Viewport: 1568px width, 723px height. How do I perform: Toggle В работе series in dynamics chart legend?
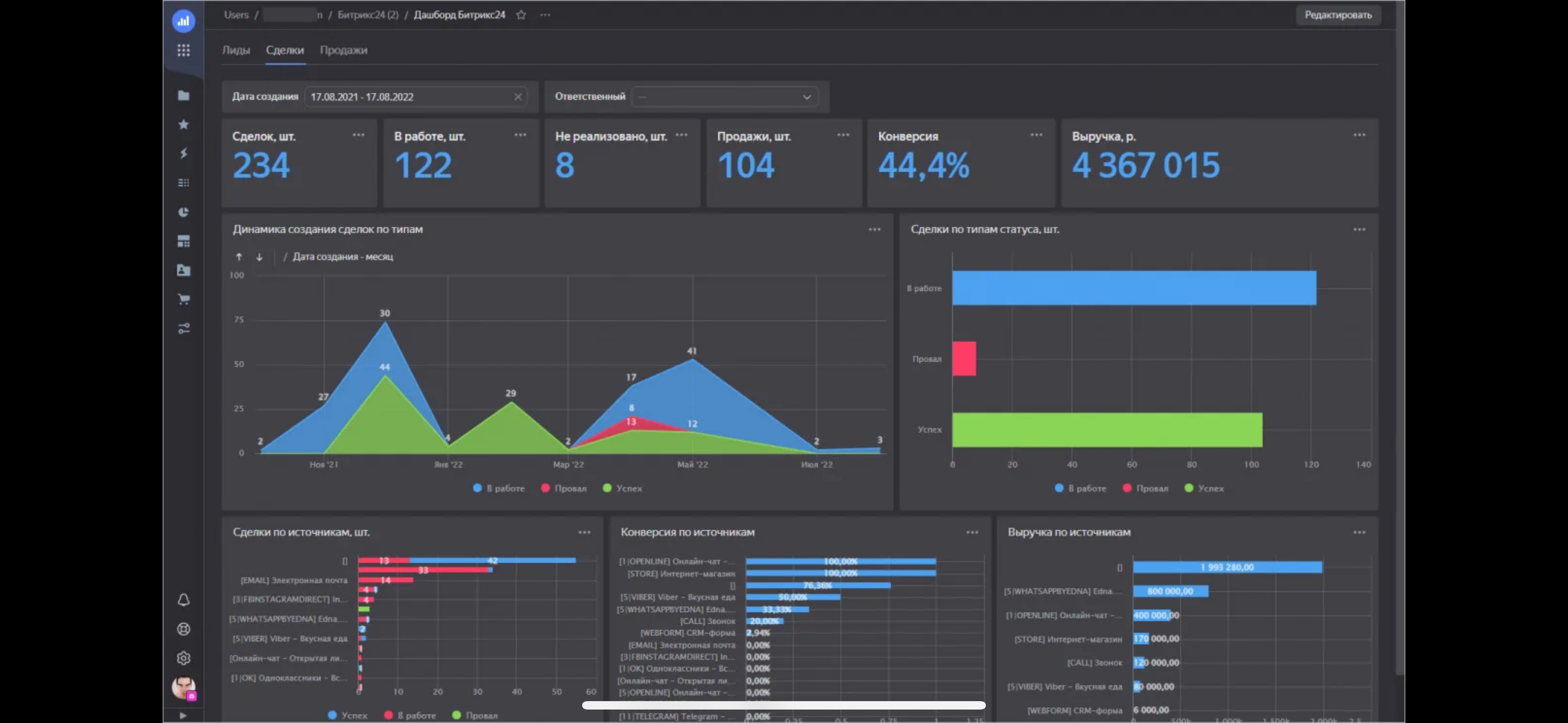[x=499, y=488]
